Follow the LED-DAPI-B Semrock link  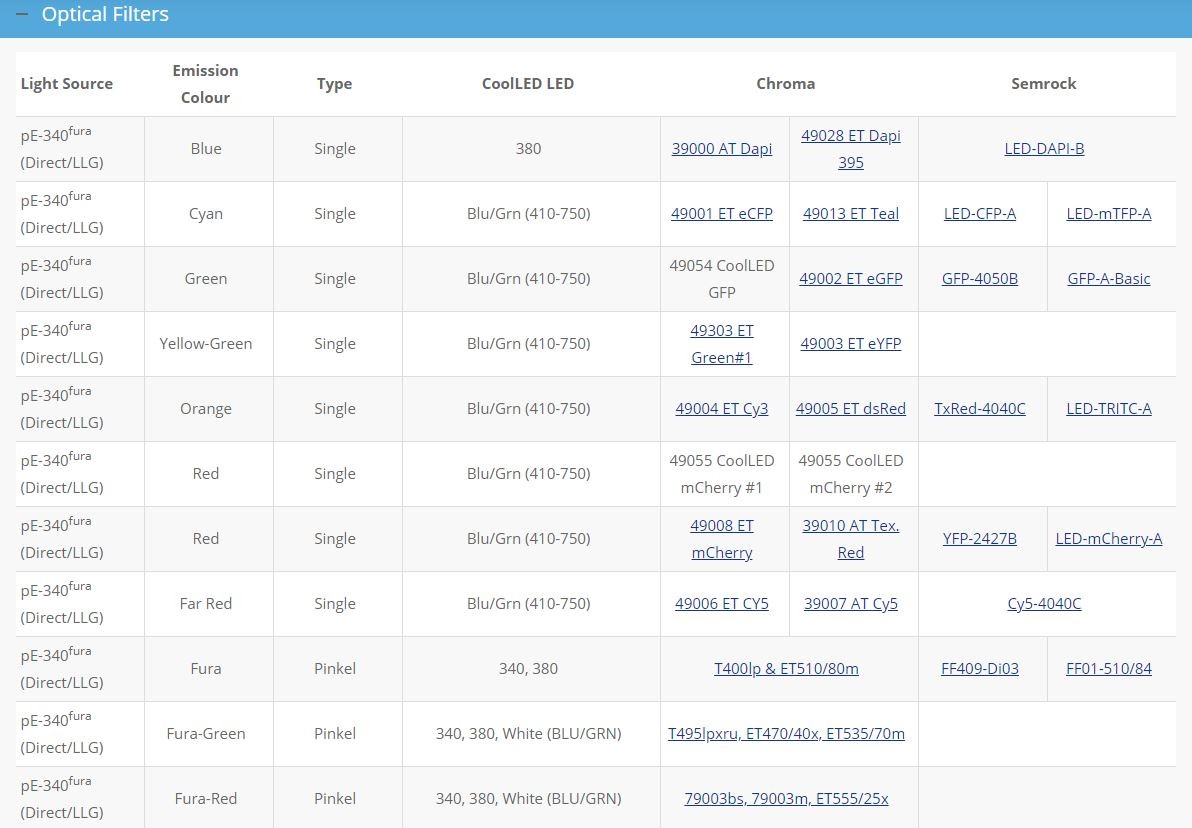click(x=1044, y=149)
